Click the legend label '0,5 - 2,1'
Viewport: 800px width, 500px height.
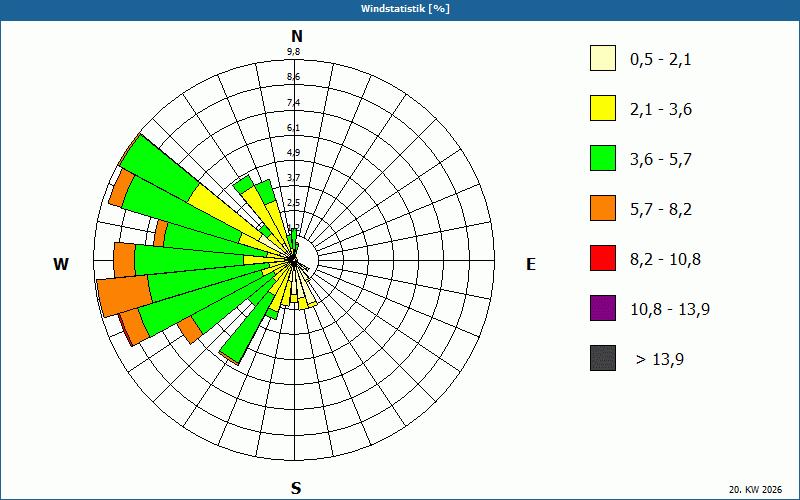tap(661, 60)
